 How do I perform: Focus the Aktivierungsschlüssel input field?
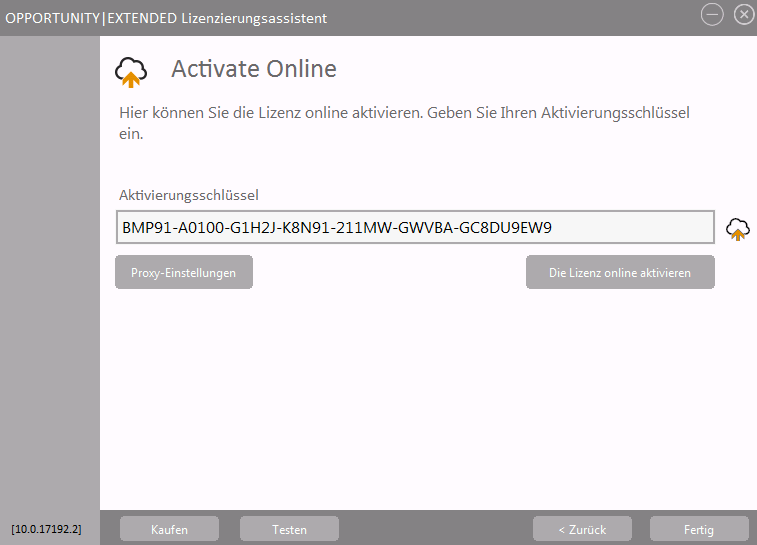[415, 227]
